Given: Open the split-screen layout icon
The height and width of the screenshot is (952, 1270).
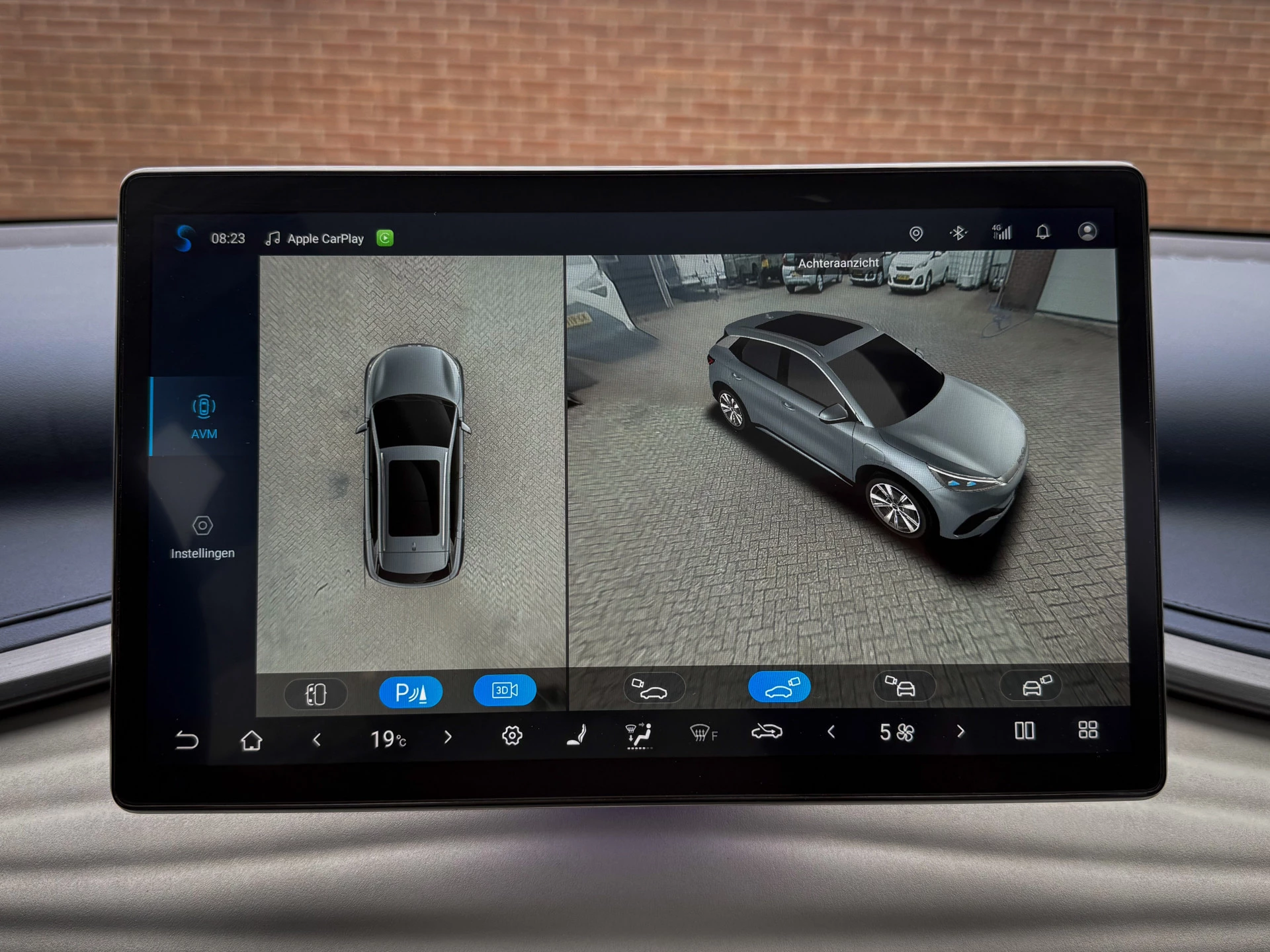Looking at the screenshot, I should pos(1025,731).
